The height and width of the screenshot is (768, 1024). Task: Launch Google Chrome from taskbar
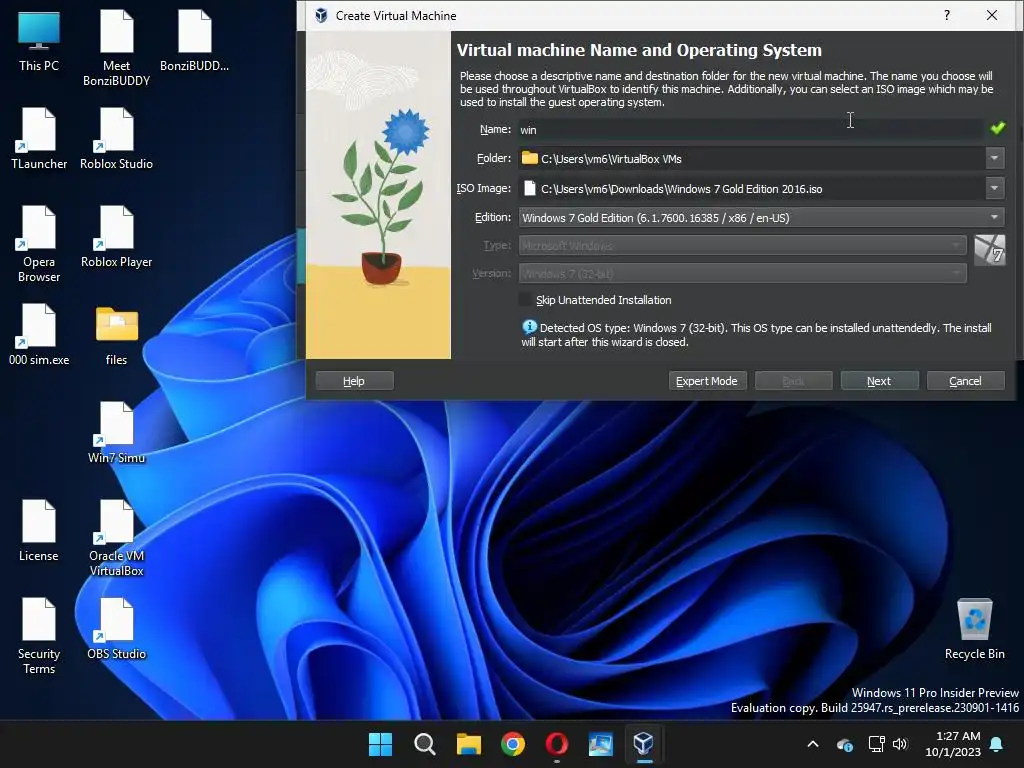pos(513,744)
